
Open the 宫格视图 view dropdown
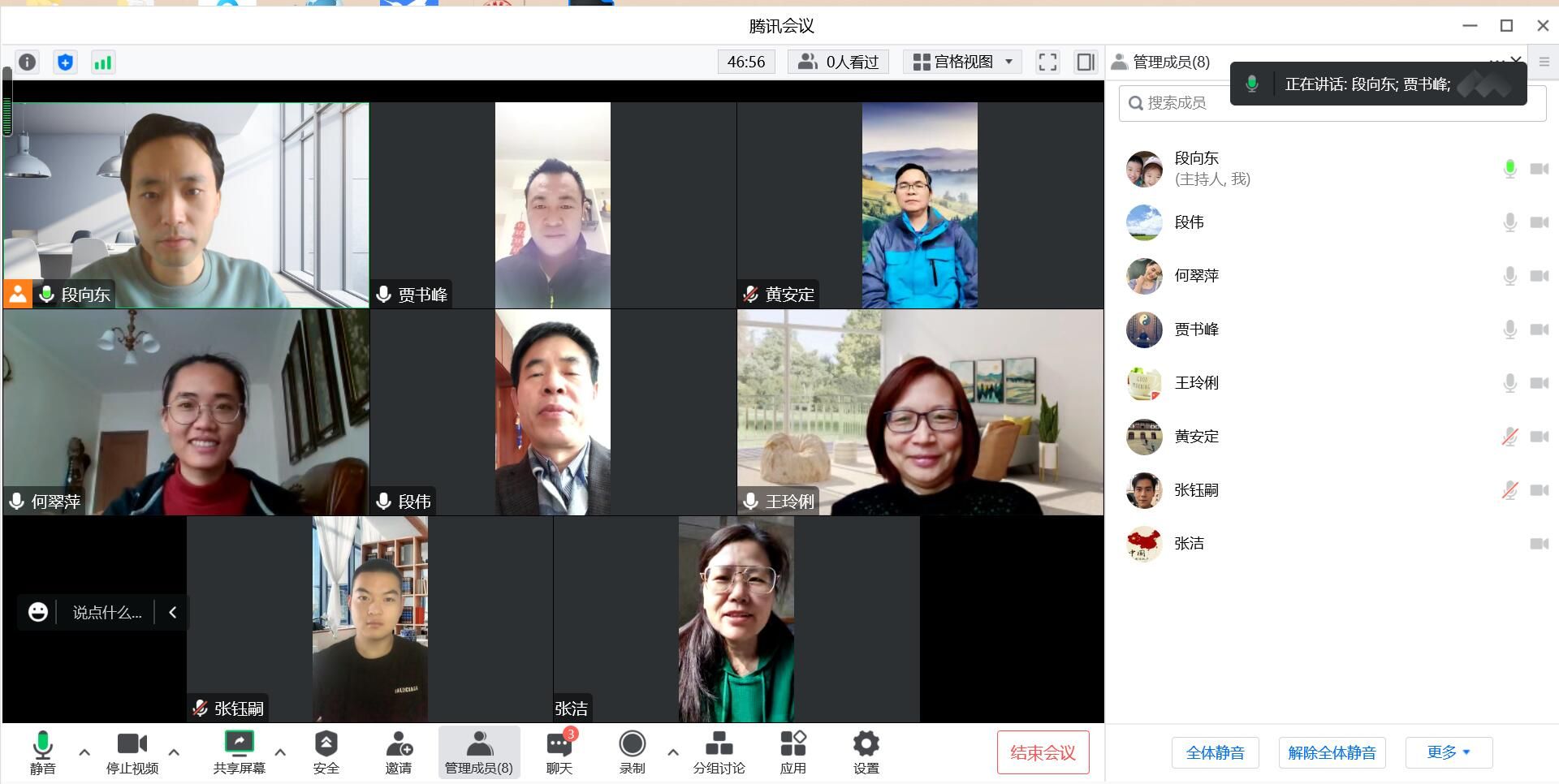(963, 62)
